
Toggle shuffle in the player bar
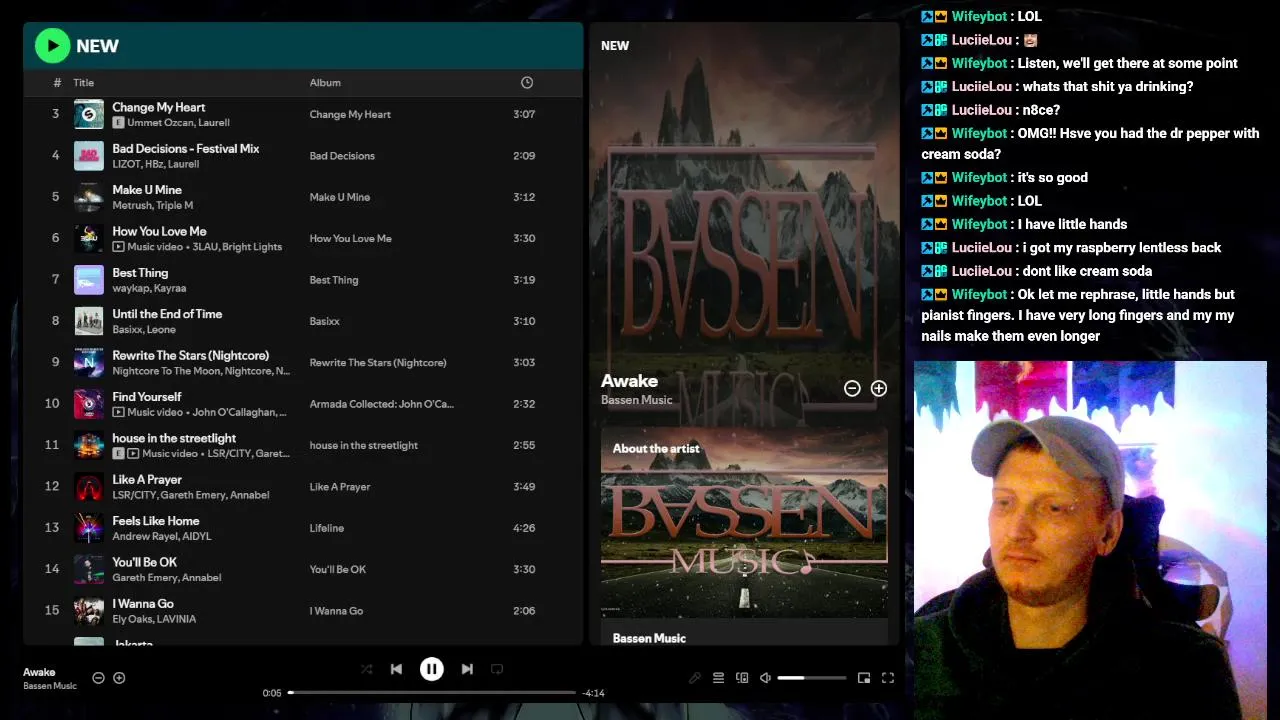click(x=366, y=669)
